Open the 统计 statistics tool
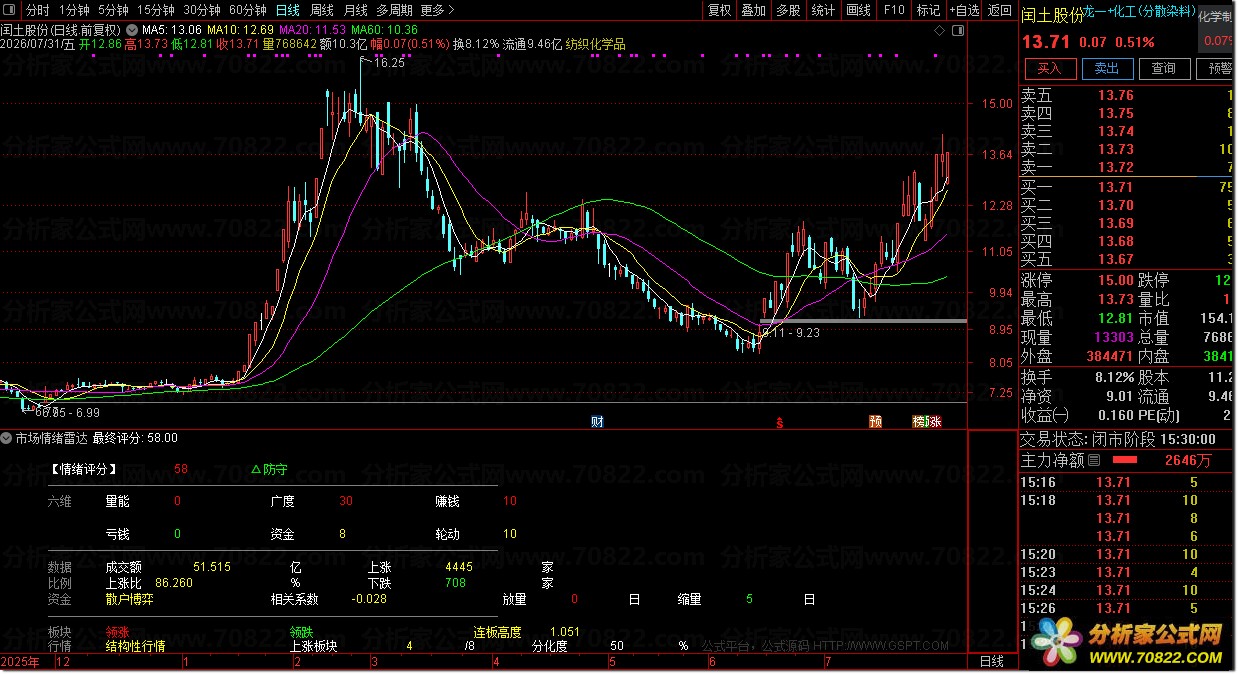Screen dimensions: 1239x674 point(823,10)
